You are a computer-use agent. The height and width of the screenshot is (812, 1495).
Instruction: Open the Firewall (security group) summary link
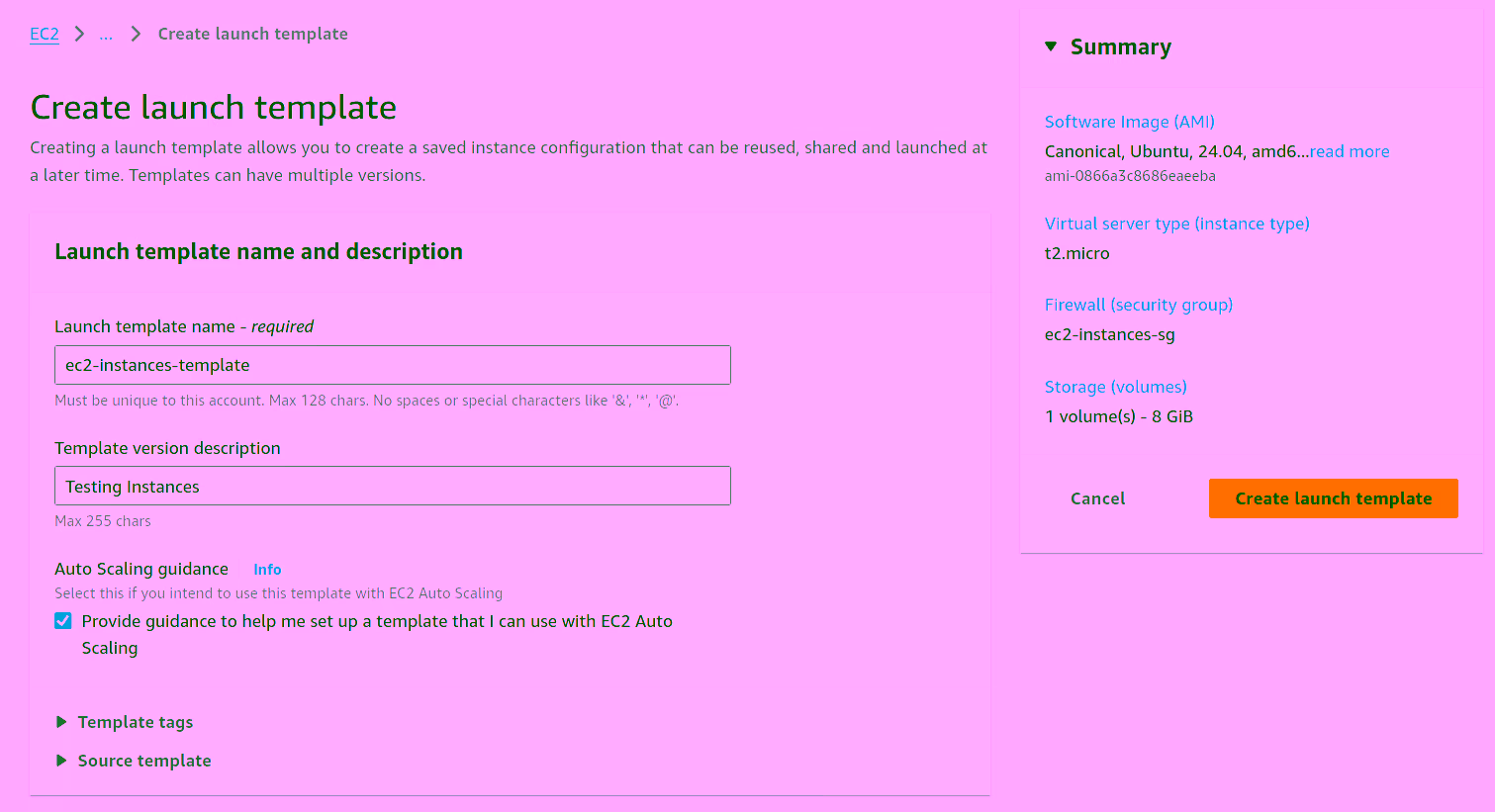[x=1138, y=305]
